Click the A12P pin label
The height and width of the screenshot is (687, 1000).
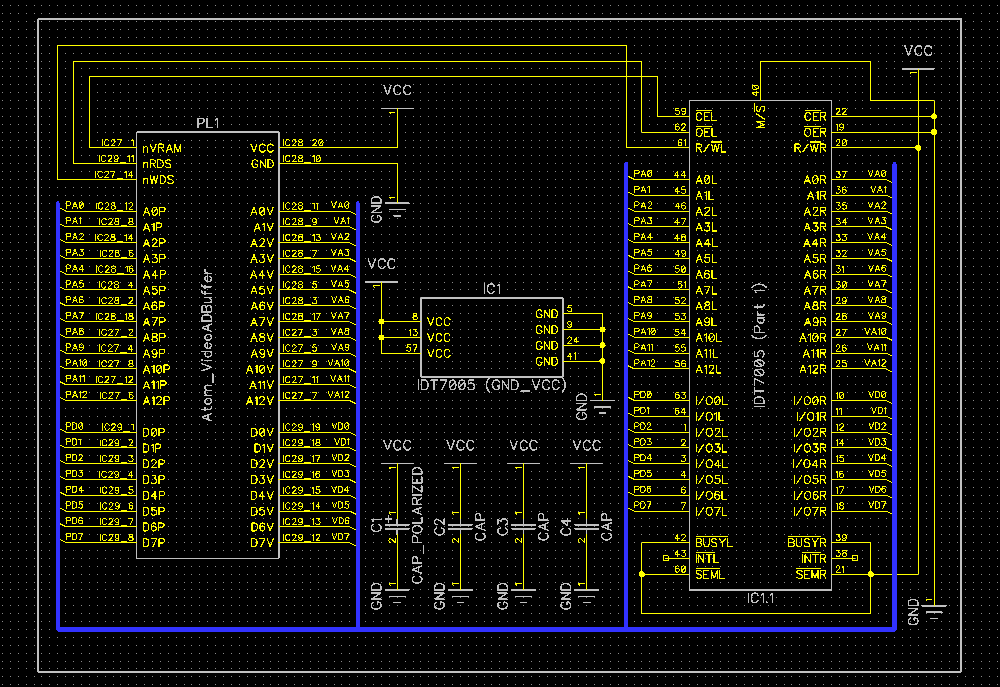click(x=157, y=401)
